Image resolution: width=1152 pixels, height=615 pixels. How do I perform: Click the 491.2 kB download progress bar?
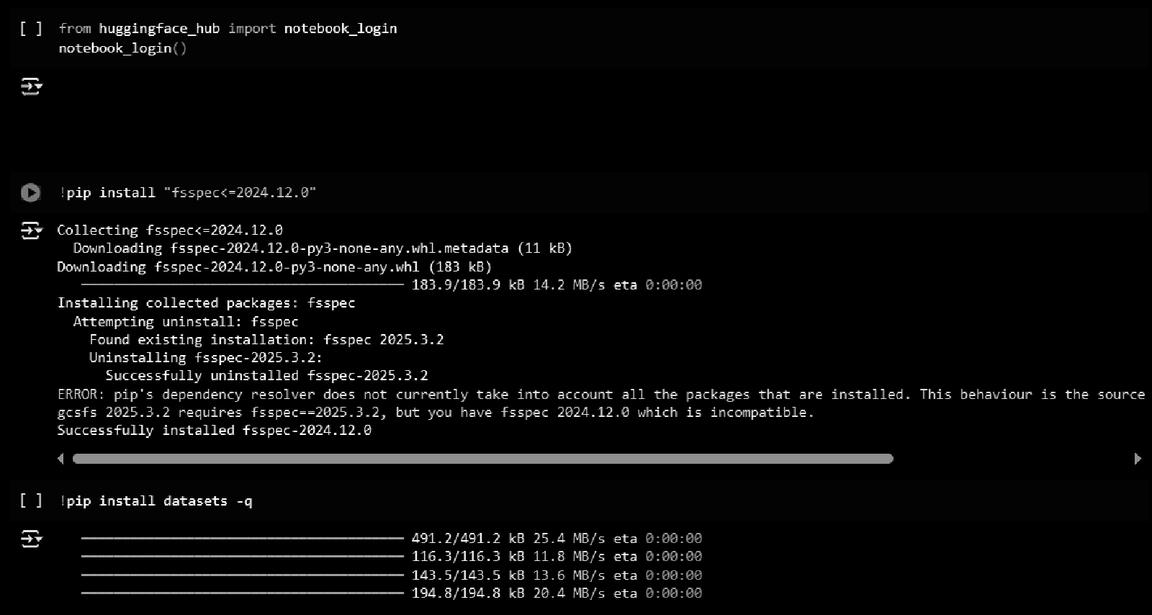[242, 538]
